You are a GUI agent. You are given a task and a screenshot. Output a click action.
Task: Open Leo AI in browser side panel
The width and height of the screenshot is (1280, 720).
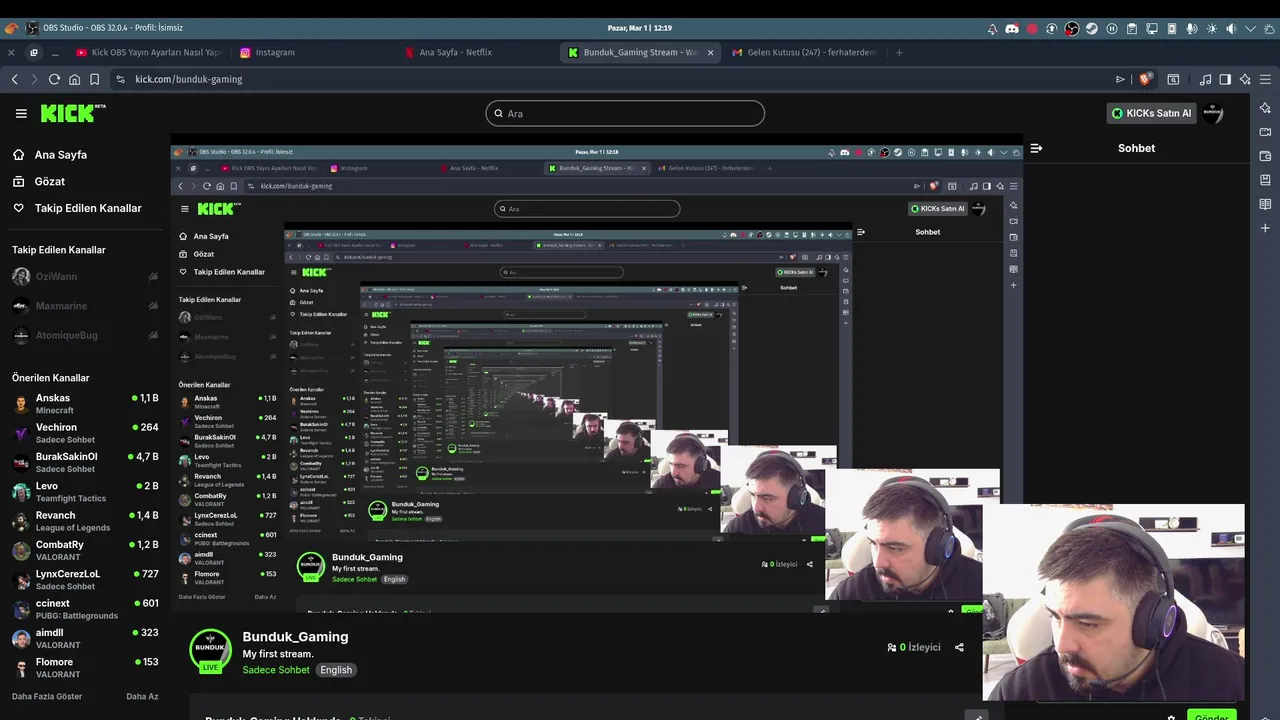1265,108
